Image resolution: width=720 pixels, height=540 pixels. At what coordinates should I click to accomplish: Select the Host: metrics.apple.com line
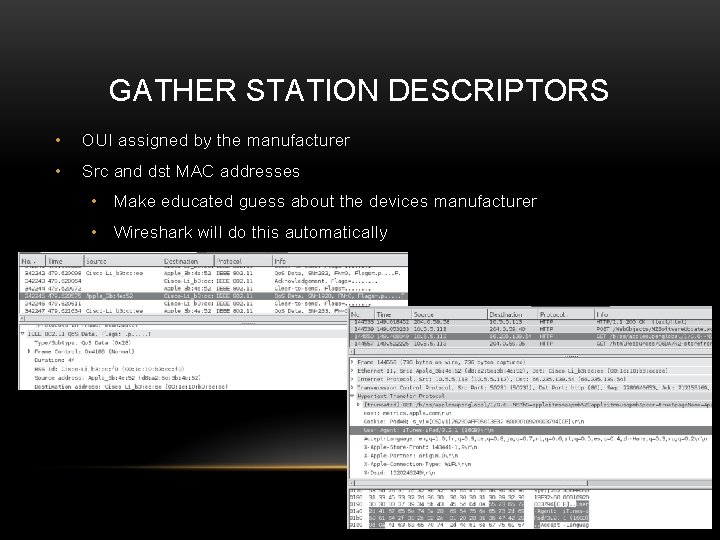click(x=407, y=413)
